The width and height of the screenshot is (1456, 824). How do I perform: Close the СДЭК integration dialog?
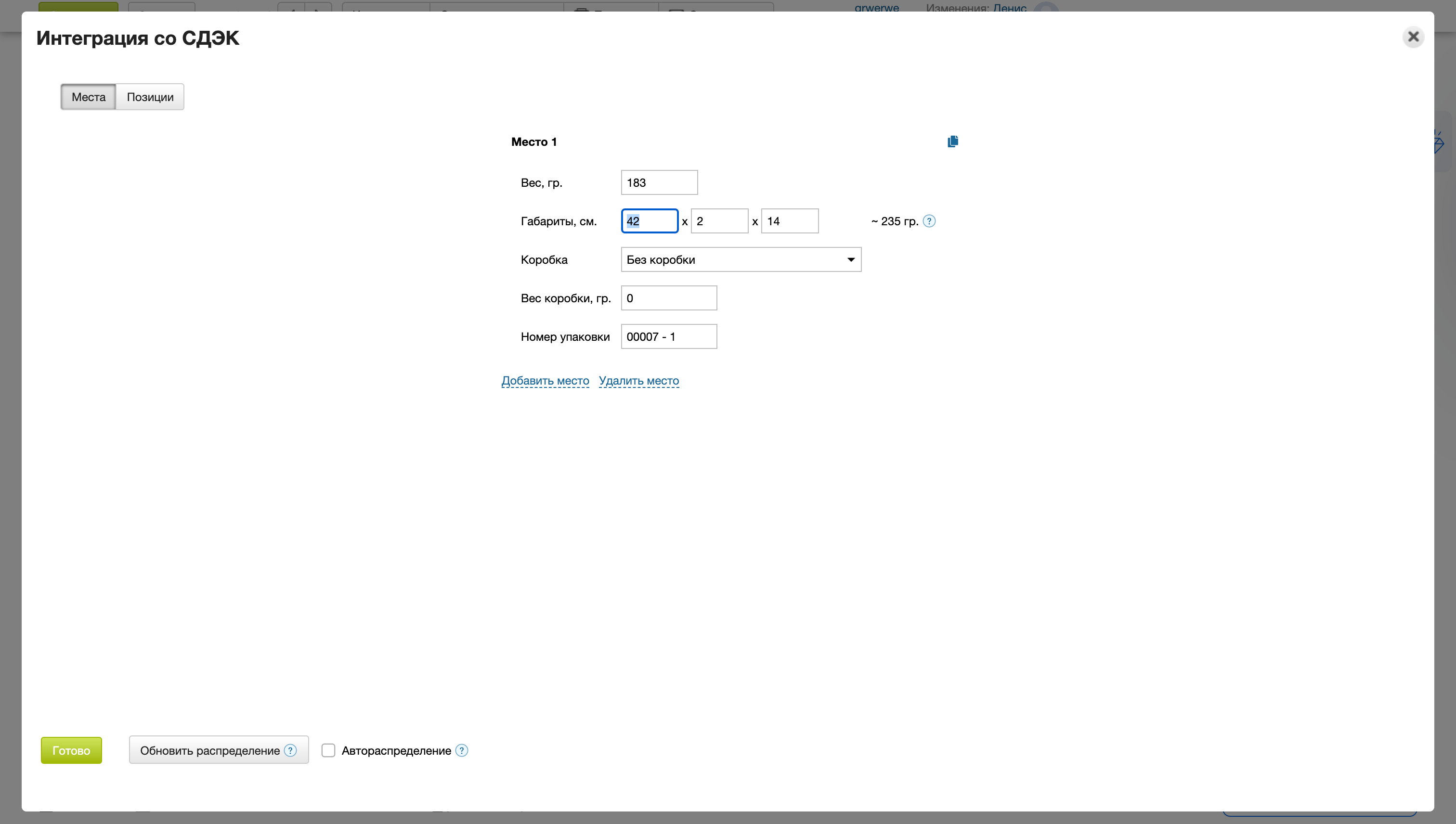pyautogui.click(x=1413, y=37)
